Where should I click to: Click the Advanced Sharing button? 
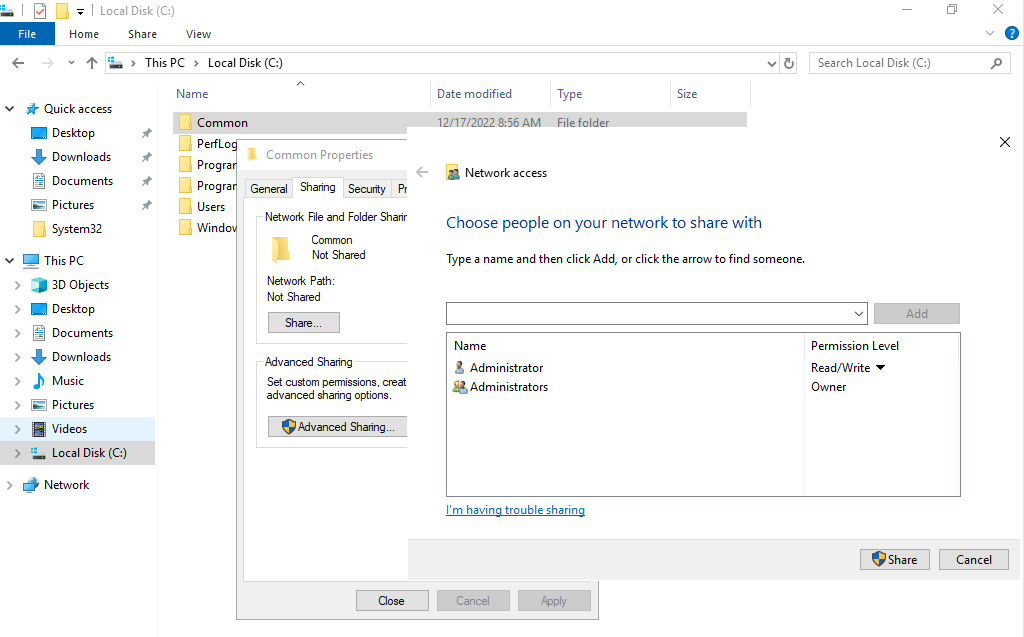click(338, 427)
